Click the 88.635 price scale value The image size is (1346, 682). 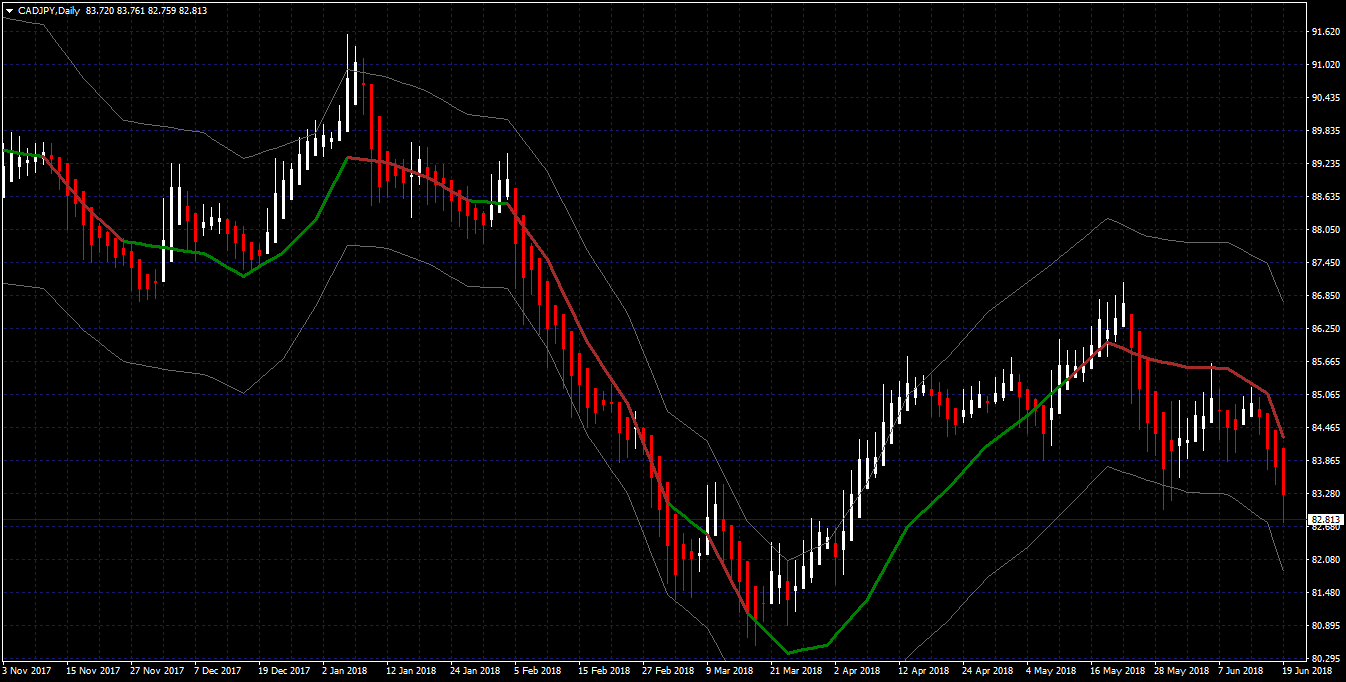tap(1325, 197)
